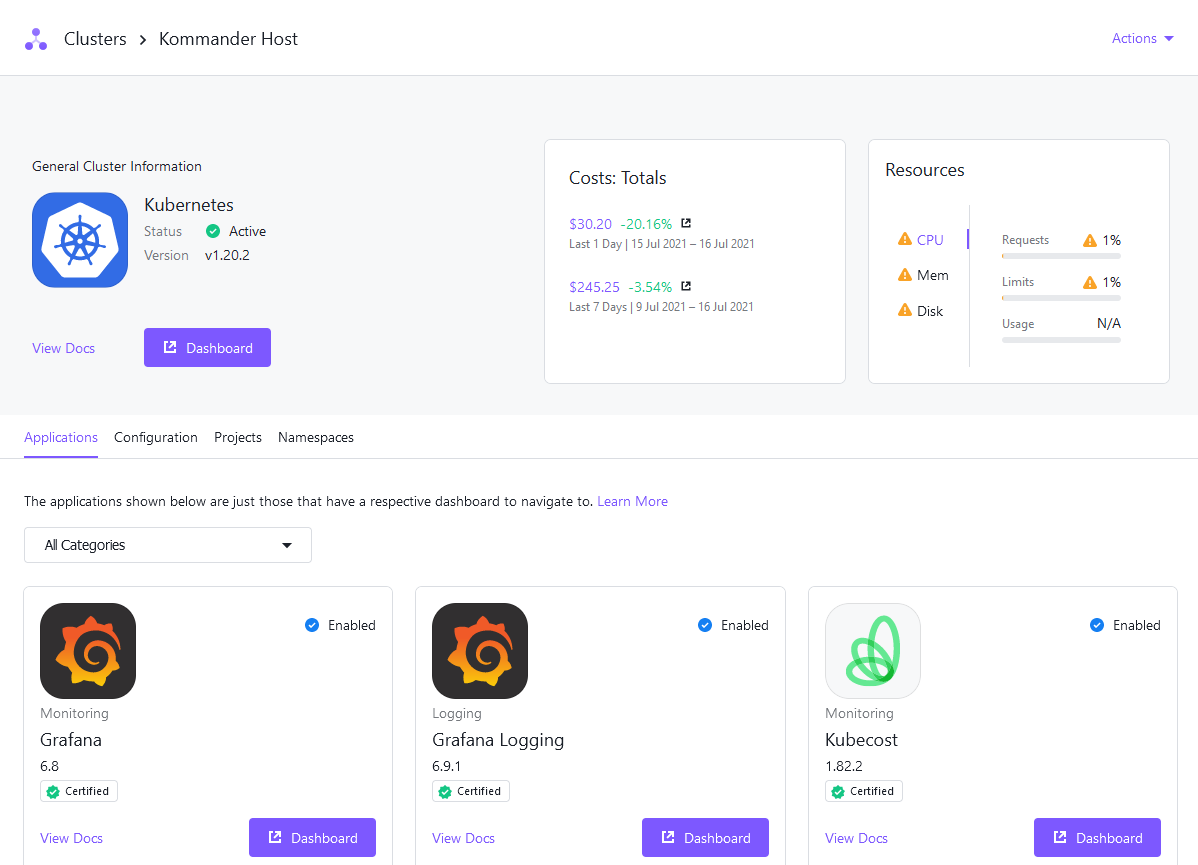Click Grafana's Certified badge
This screenshot has width=1198, height=865.
pos(79,791)
